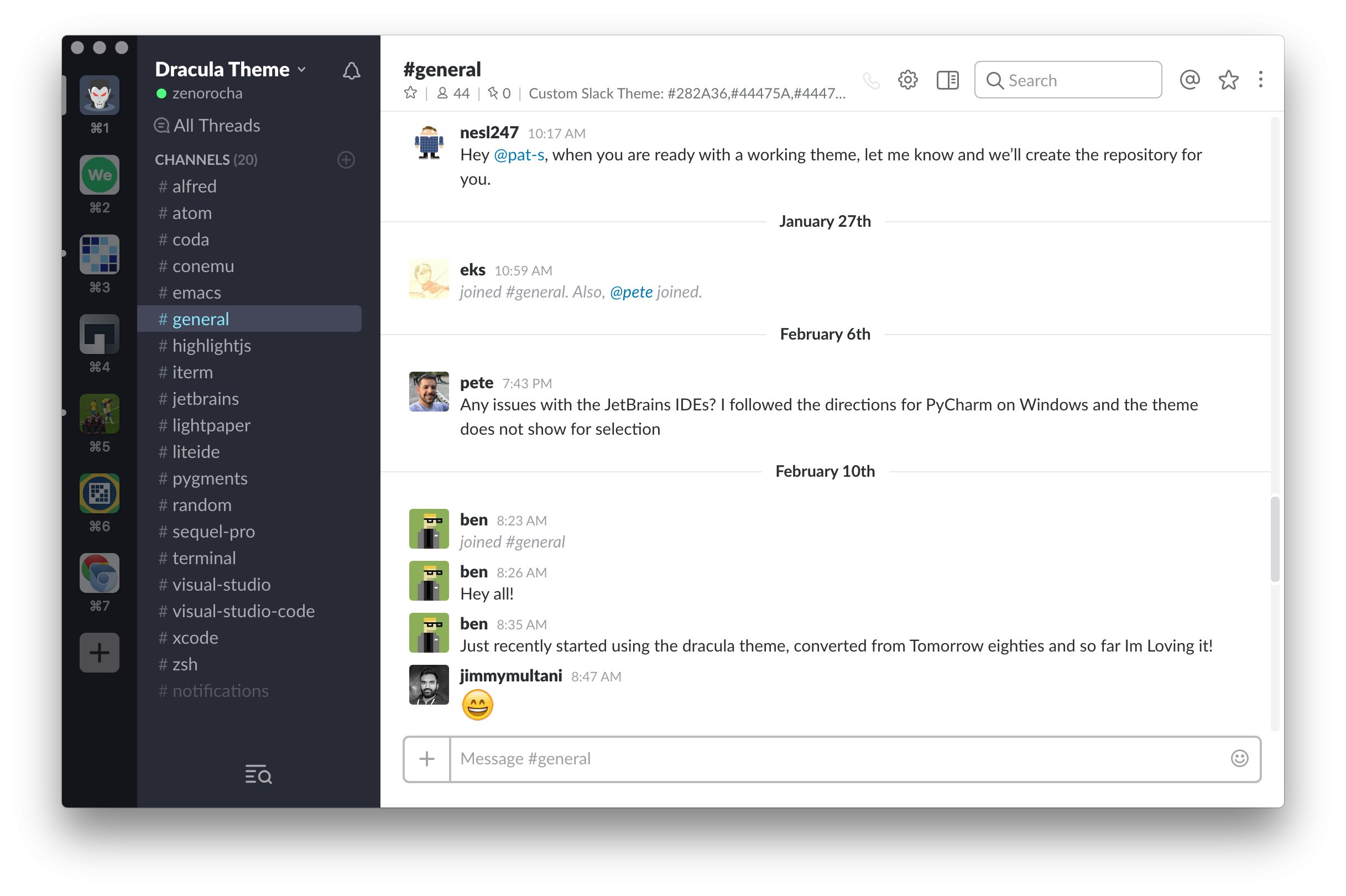The width and height of the screenshot is (1346, 896).
Task: Open the Dracula Theme workspace menu
Action: tap(231, 70)
